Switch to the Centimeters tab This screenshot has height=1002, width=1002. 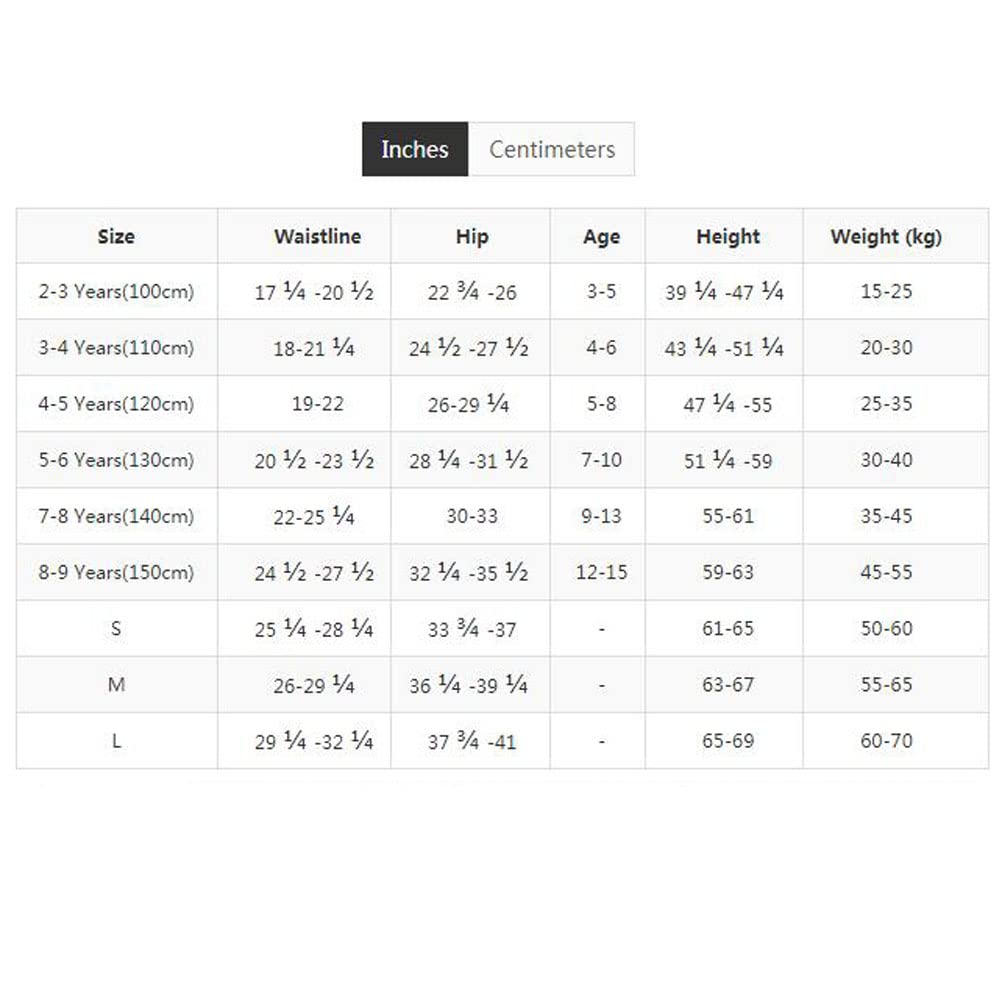pyautogui.click(x=551, y=149)
